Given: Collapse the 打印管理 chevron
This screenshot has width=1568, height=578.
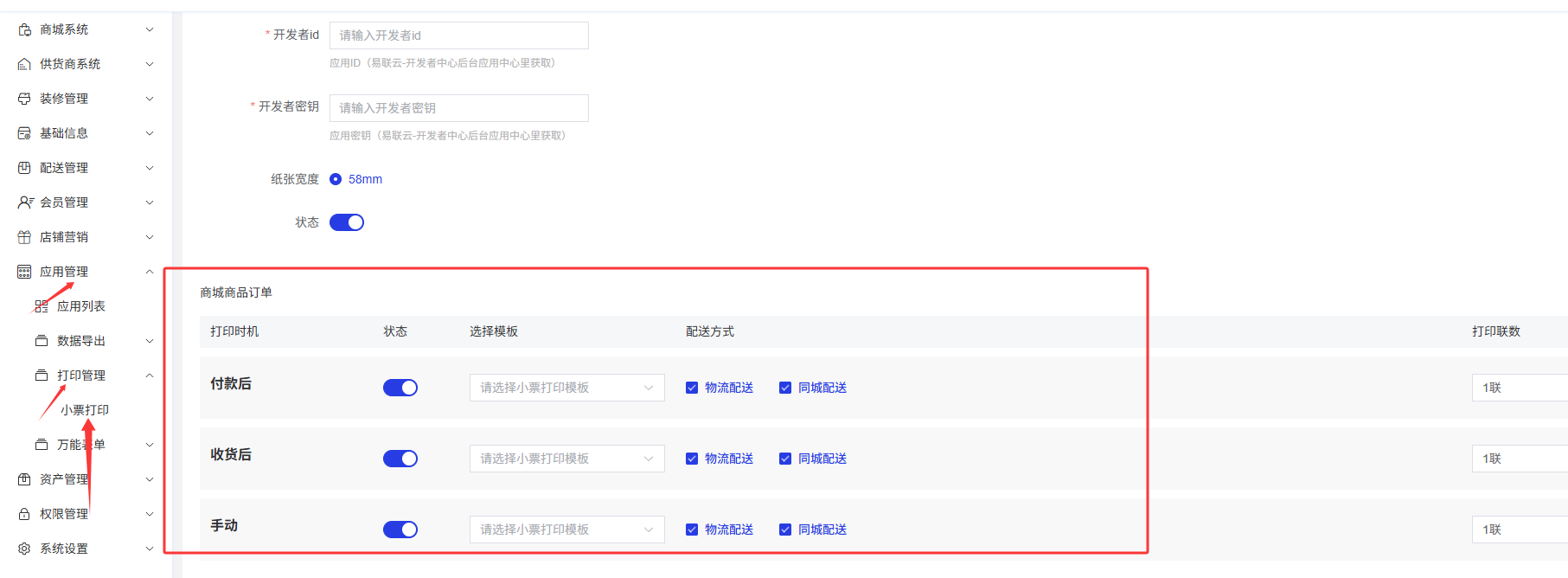Looking at the screenshot, I should [x=150, y=376].
